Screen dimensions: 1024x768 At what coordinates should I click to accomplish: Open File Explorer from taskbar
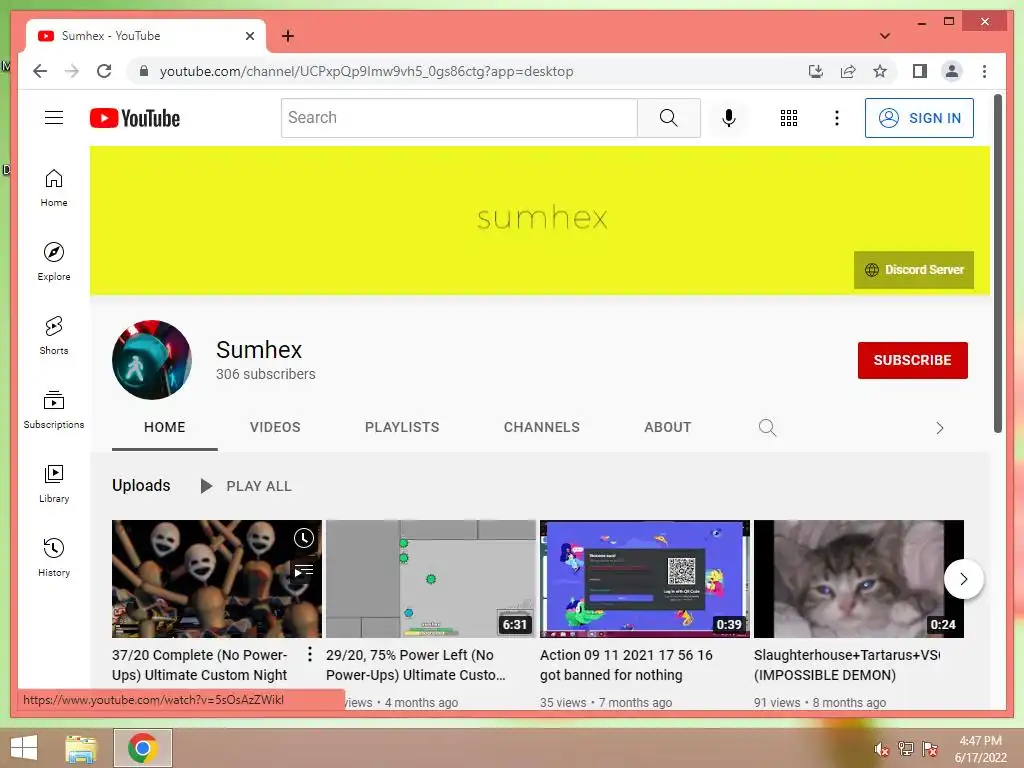pos(82,748)
